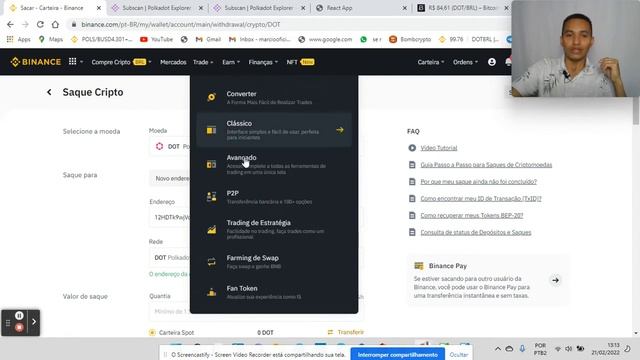Open the Mercados page
Viewport: 640px width, 360px height.
(173, 62)
